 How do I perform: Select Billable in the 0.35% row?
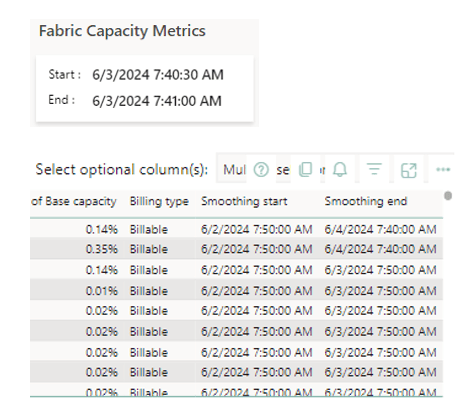click(x=149, y=249)
